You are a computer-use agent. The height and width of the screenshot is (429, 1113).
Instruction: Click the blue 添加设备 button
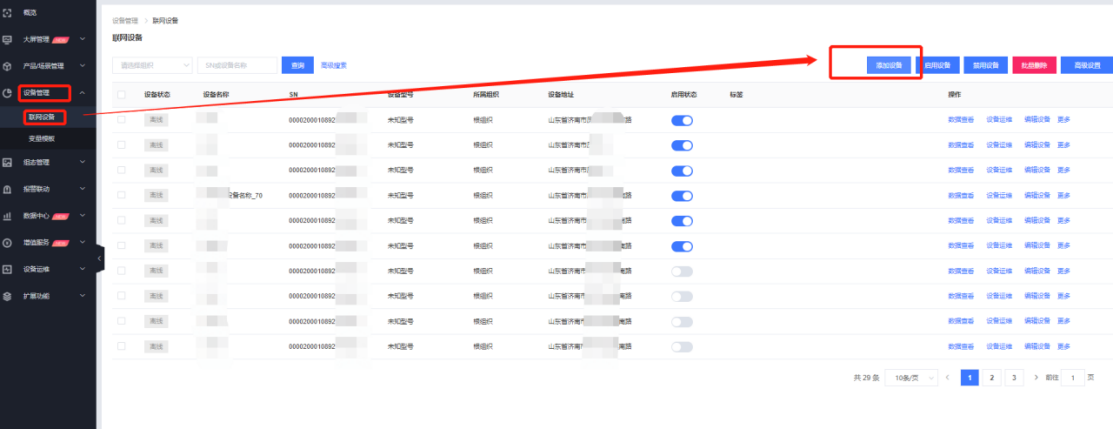(x=888, y=65)
